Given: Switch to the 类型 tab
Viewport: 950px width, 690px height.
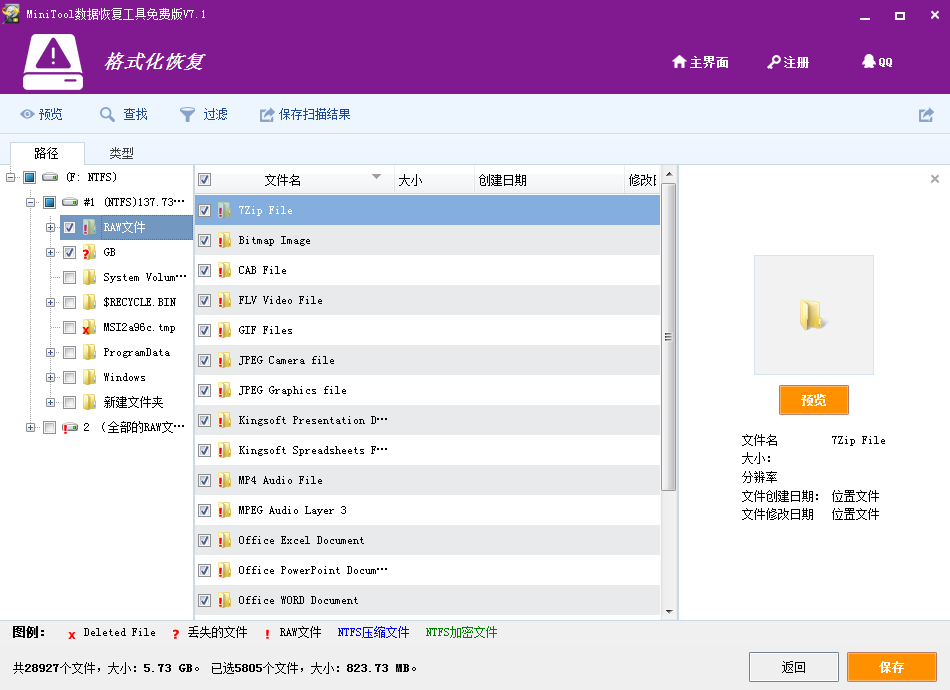Looking at the screenshot, I should (x=121, y=153).
